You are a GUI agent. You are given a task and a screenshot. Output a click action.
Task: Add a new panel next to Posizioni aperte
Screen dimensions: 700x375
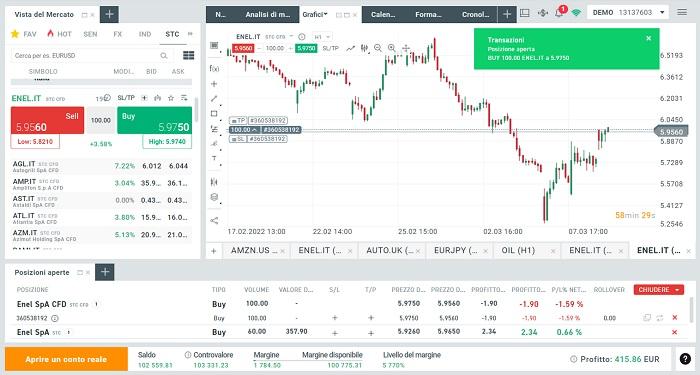[105, 272]
